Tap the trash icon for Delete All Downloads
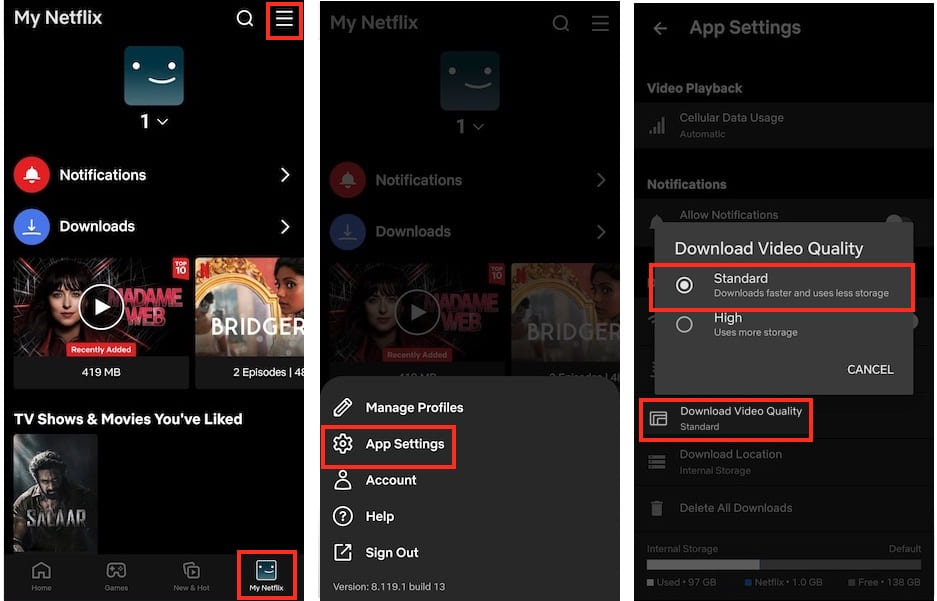 tap(657, 508)
